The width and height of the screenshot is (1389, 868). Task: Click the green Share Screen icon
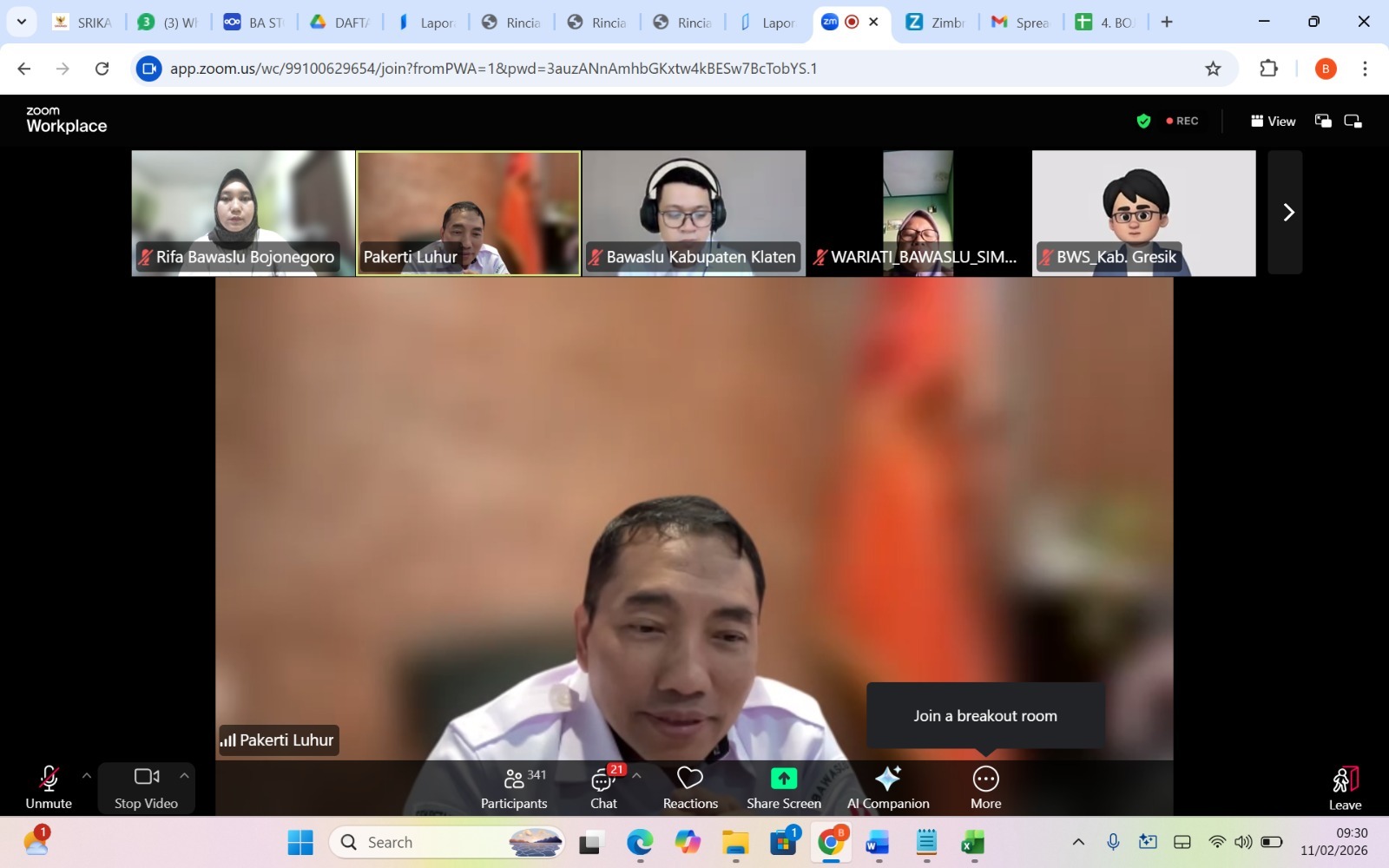pyautogui.click(x=783, y=779)
